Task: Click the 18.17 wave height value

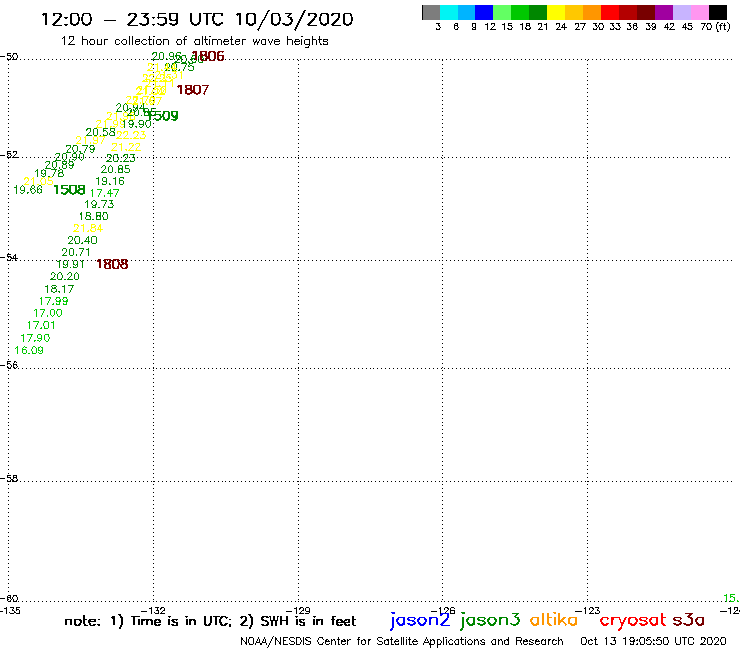Action: pyautogui.click(x=59, y=289)
